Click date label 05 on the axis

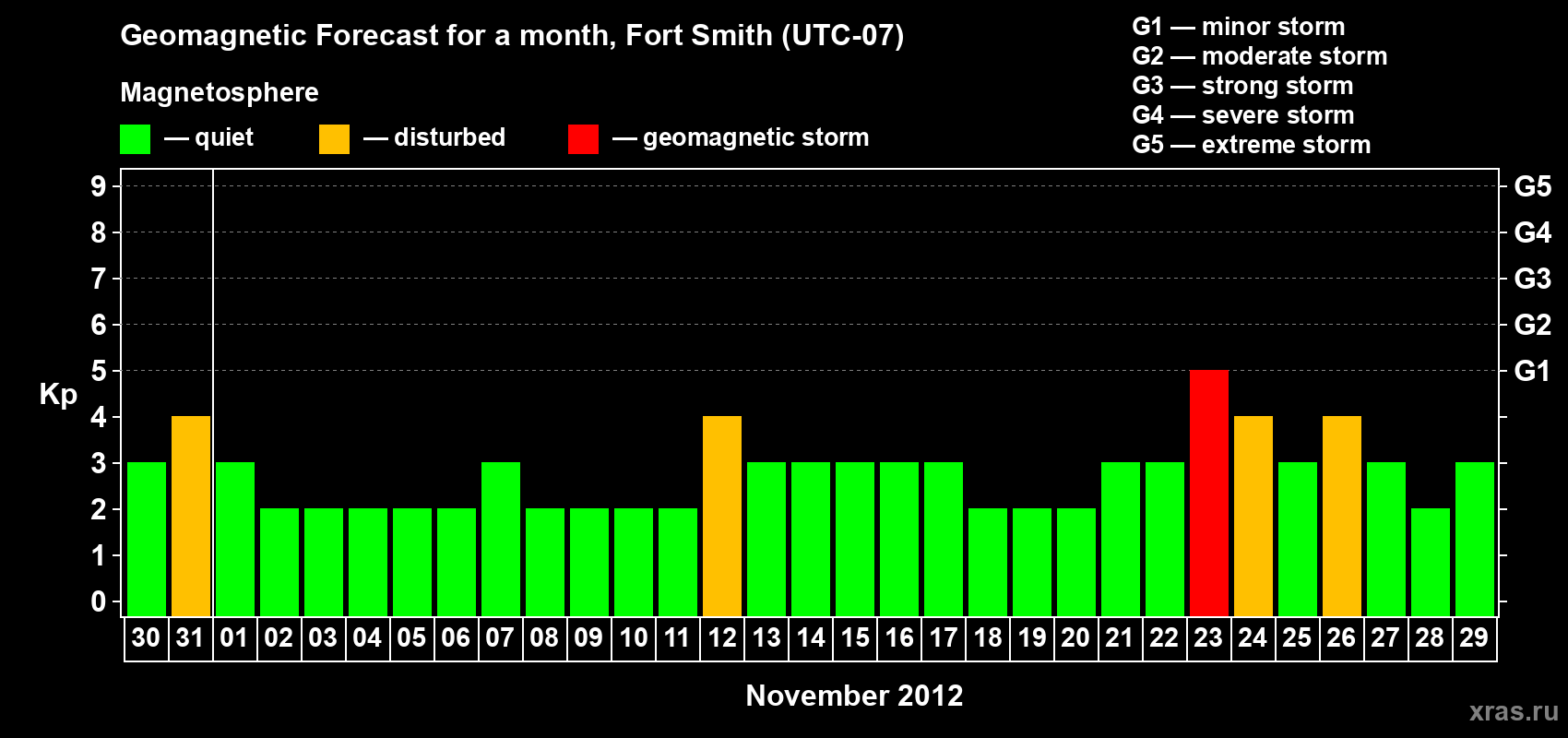[x=411, y=638]
